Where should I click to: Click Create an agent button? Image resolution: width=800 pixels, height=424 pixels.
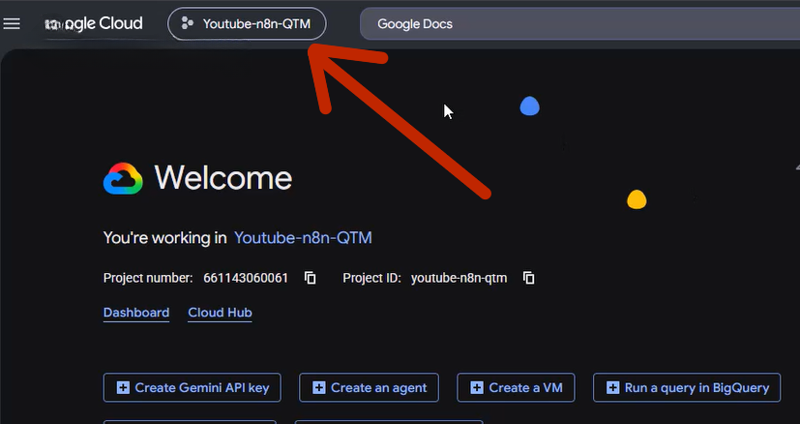(x=369, y=388)
